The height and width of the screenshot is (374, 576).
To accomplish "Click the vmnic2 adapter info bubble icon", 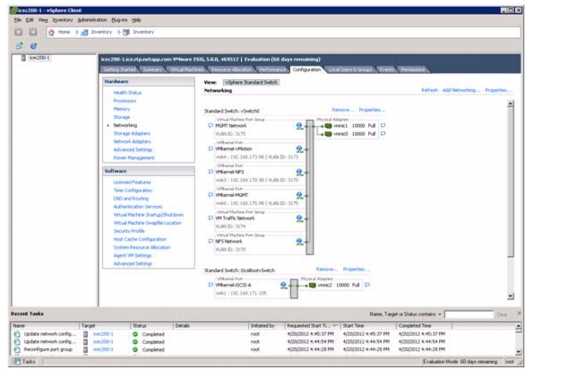I will point(367,285).
